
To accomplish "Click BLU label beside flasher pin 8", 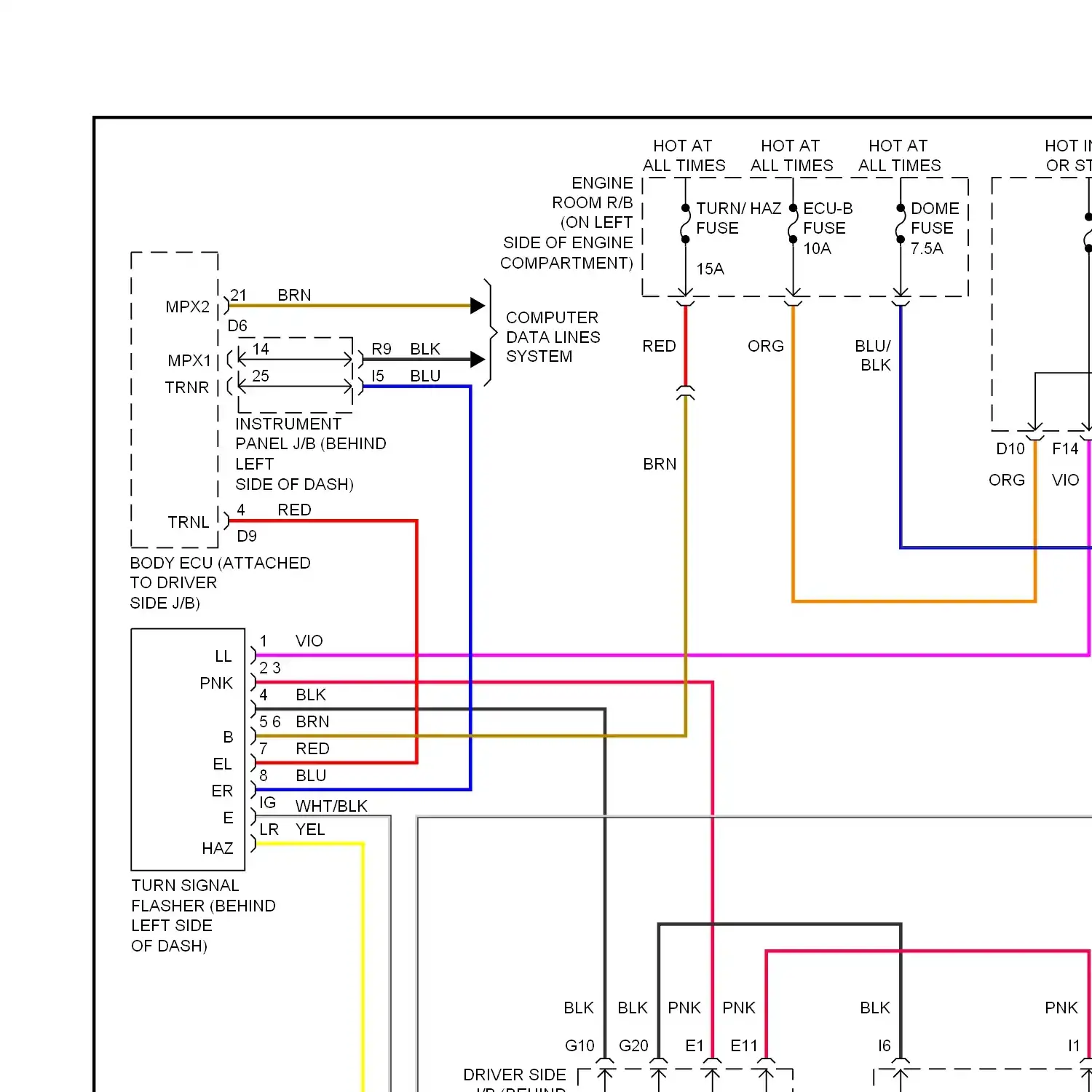I will pyautogui.click(x=311, y=775).
